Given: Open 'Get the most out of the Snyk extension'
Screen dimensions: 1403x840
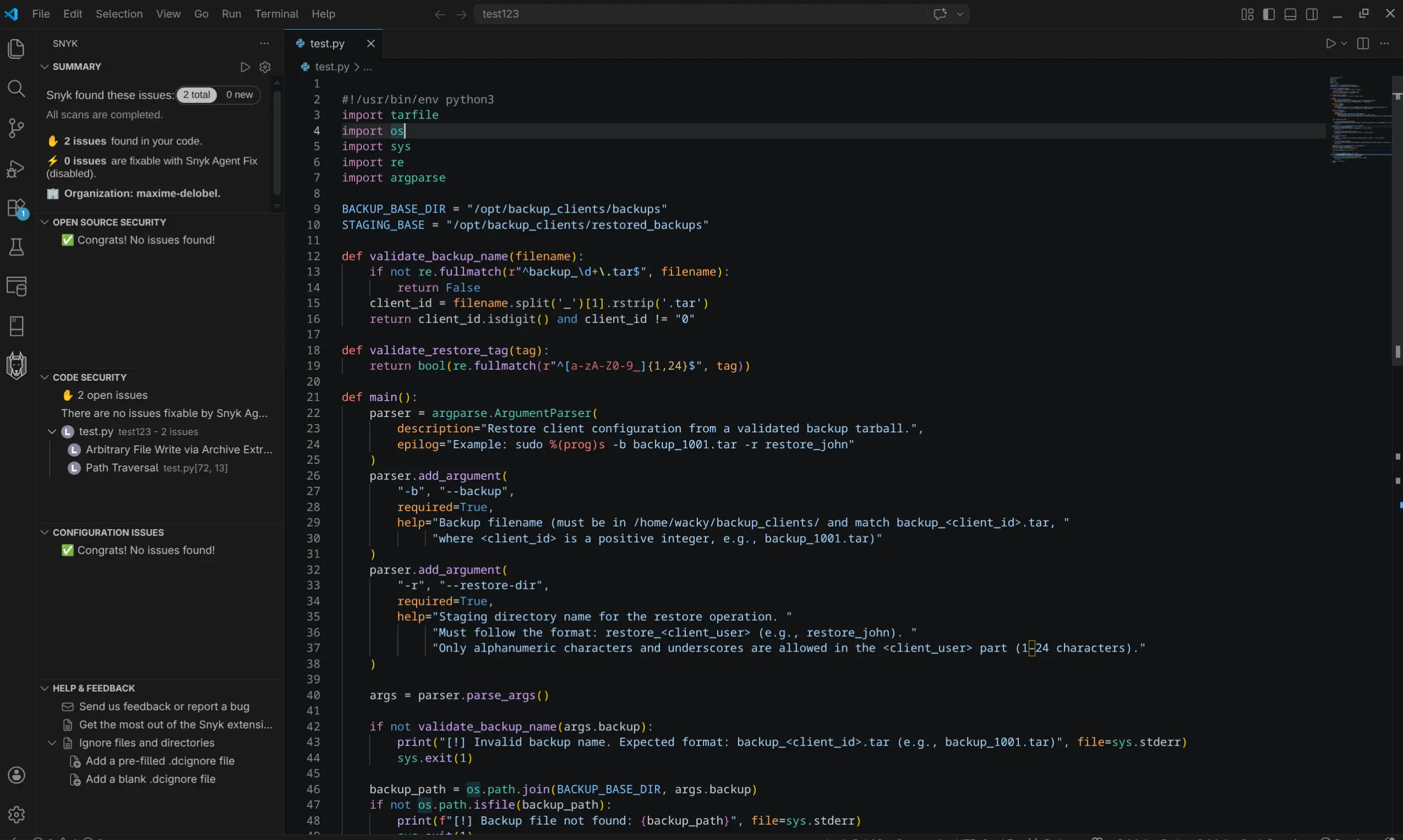Looking at the screenshot, I should (175, 725).
